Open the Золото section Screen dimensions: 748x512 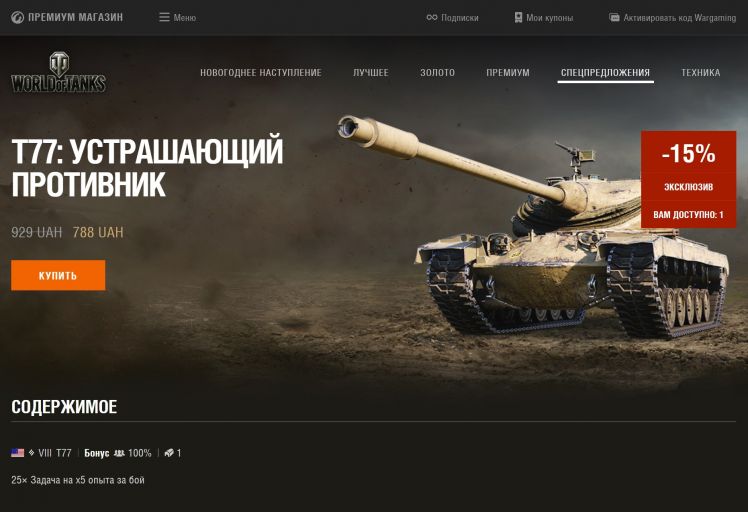tap(437, 73)
